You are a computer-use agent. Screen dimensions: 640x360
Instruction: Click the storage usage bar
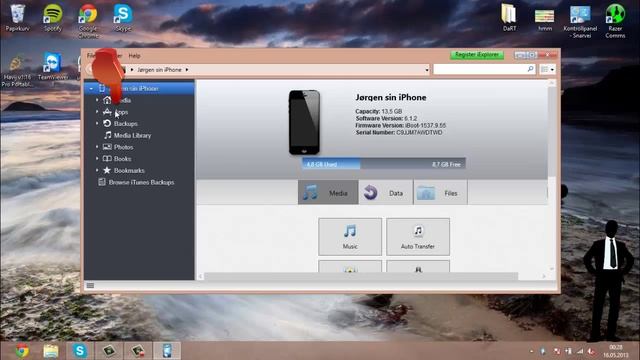(x=384, y=164)
